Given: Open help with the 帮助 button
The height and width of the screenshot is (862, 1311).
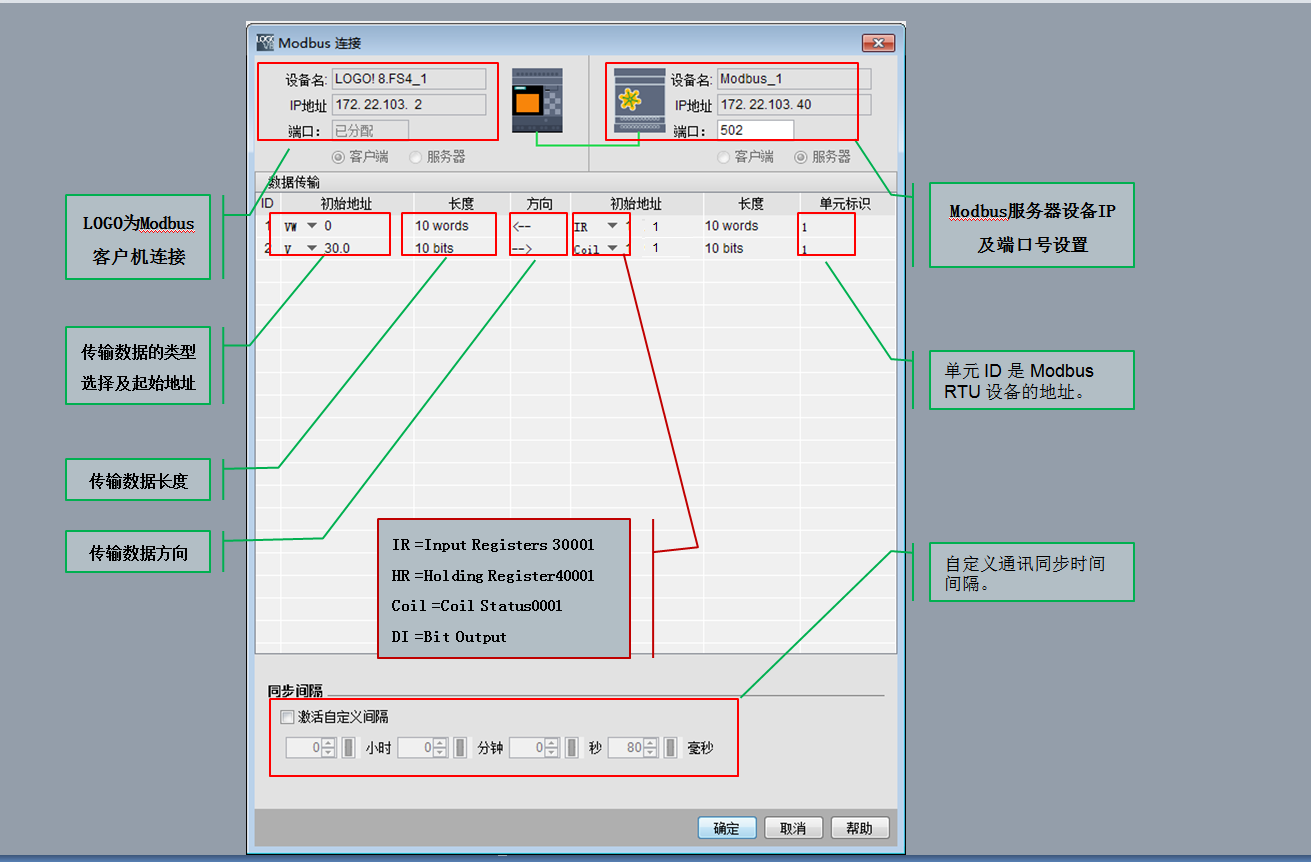Looking at the screenshot, I should pyautogui.click(x=860, y=828).
